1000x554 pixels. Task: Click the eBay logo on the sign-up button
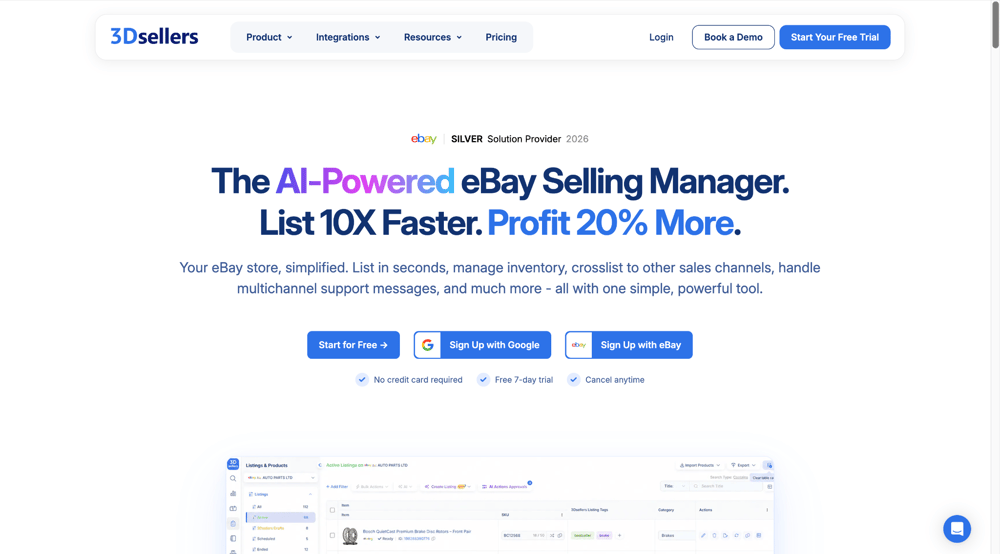pos(578,345)
